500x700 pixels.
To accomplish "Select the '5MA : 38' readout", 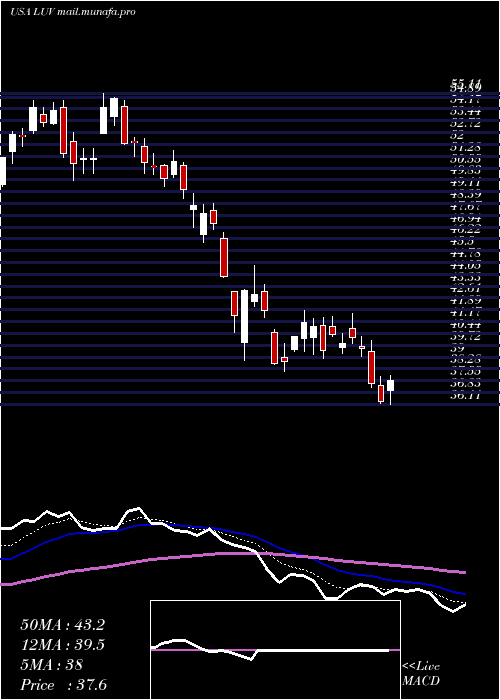I will point(51,665).
